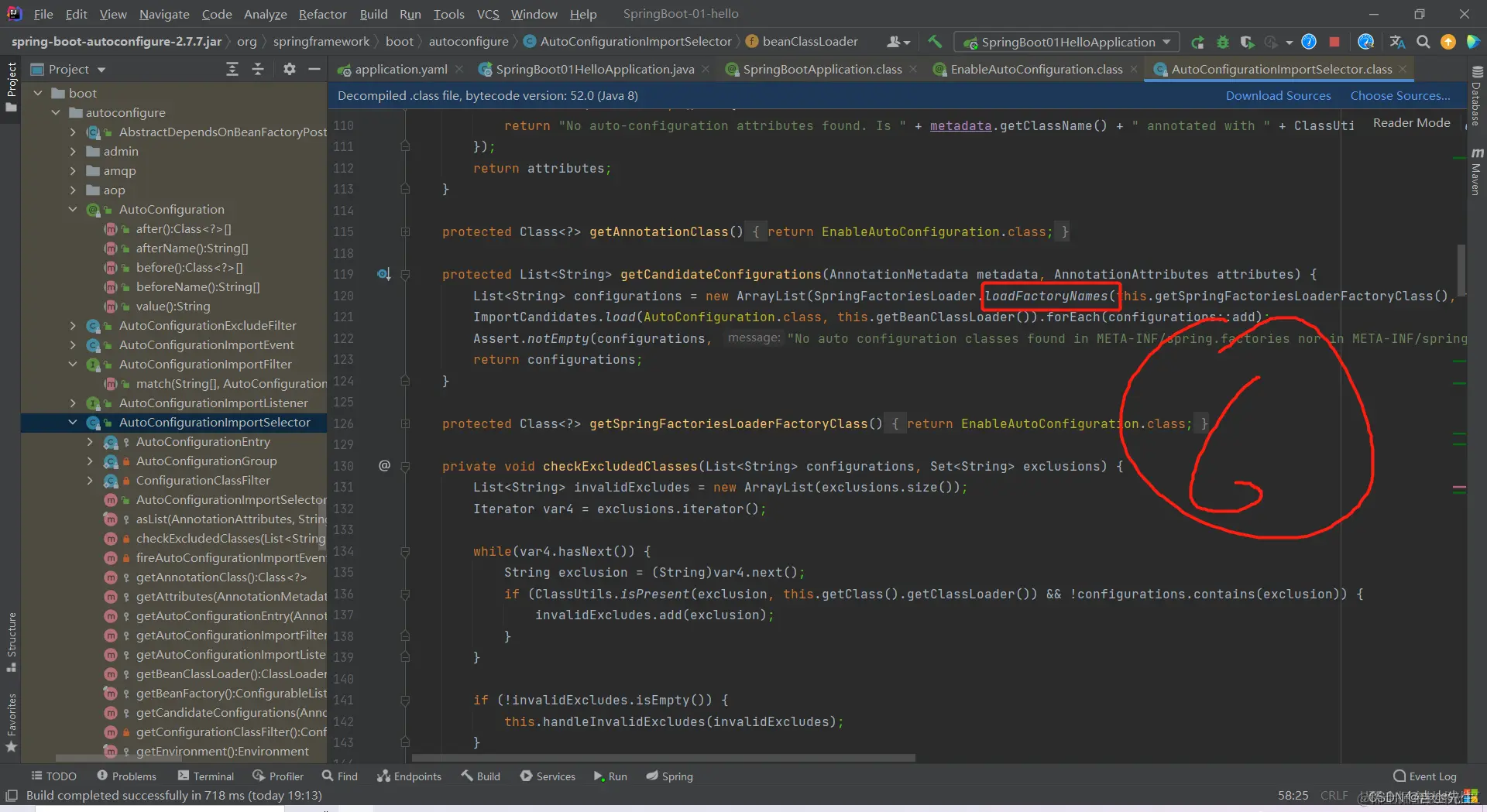Expand the amqp folder
The height and width of the screenshot is (812, 1487).
[x=73, y=170]
